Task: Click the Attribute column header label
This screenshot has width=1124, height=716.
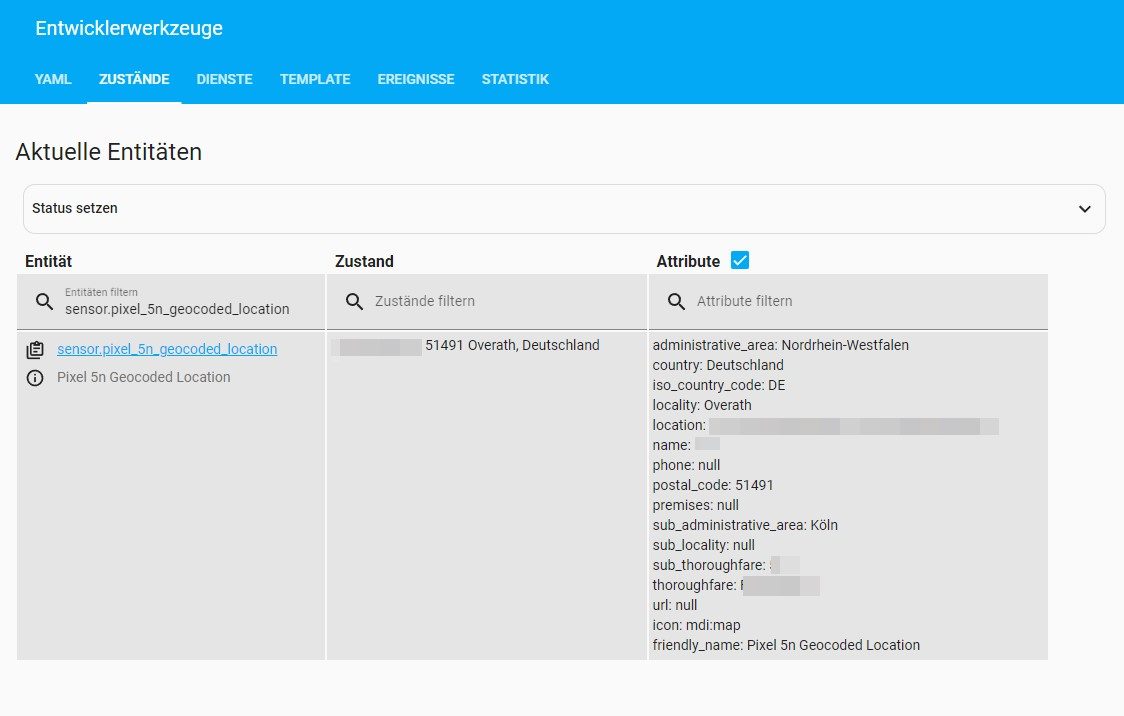Action: [688, 261]
